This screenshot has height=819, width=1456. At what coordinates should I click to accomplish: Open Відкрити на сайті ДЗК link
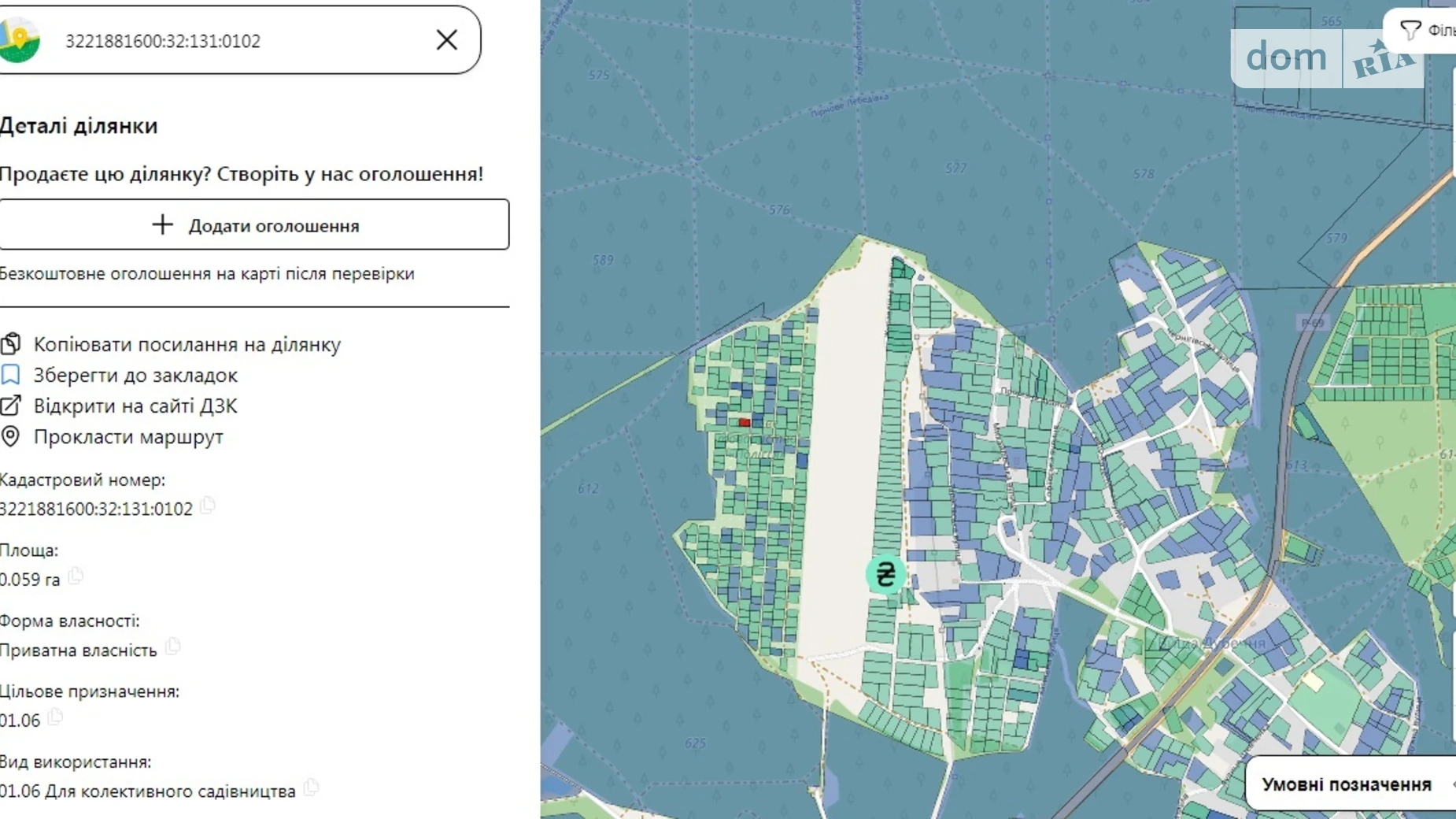pyautogui.click(x=135, y=406)
